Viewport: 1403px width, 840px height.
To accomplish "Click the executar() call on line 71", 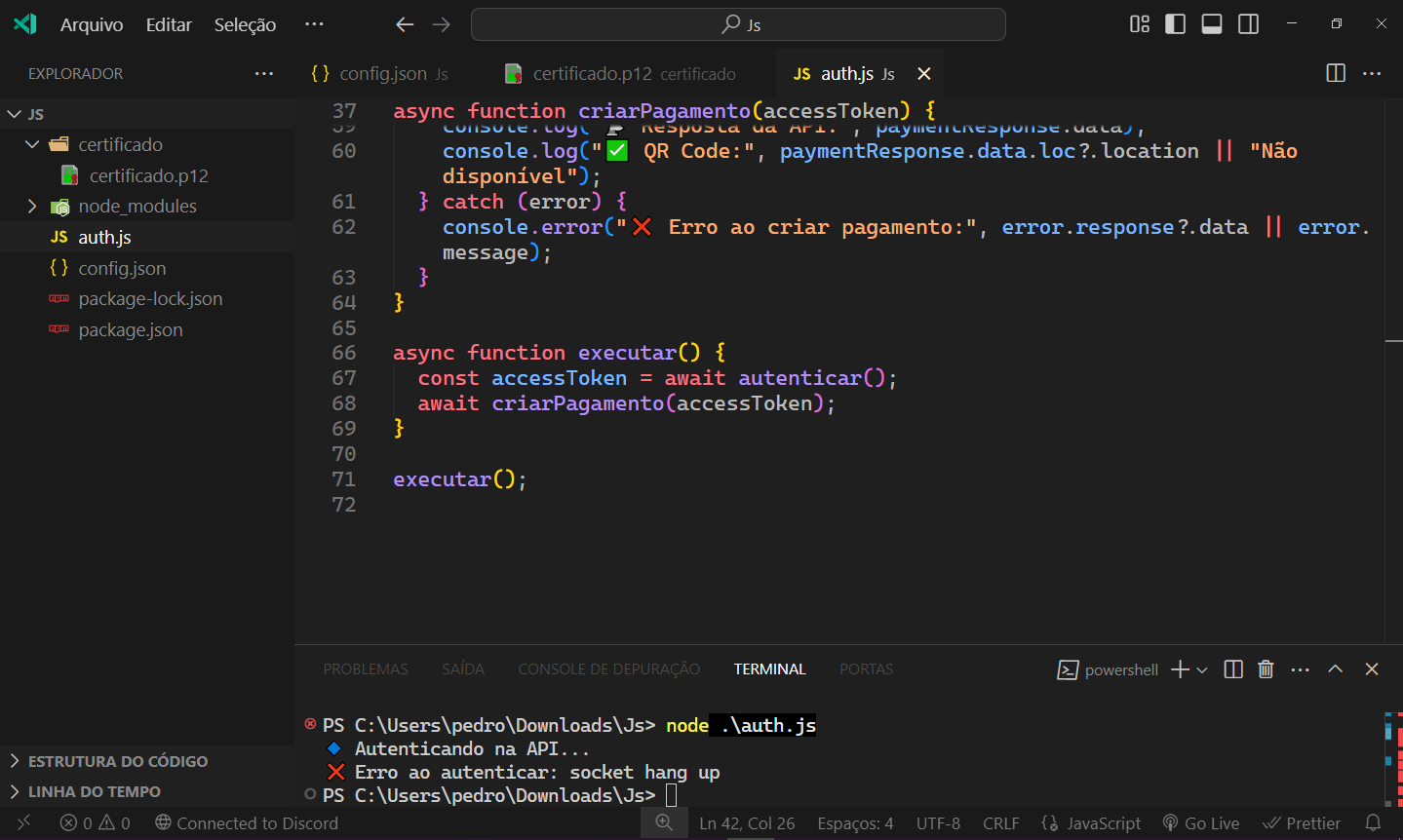I will tap(459, 479).
